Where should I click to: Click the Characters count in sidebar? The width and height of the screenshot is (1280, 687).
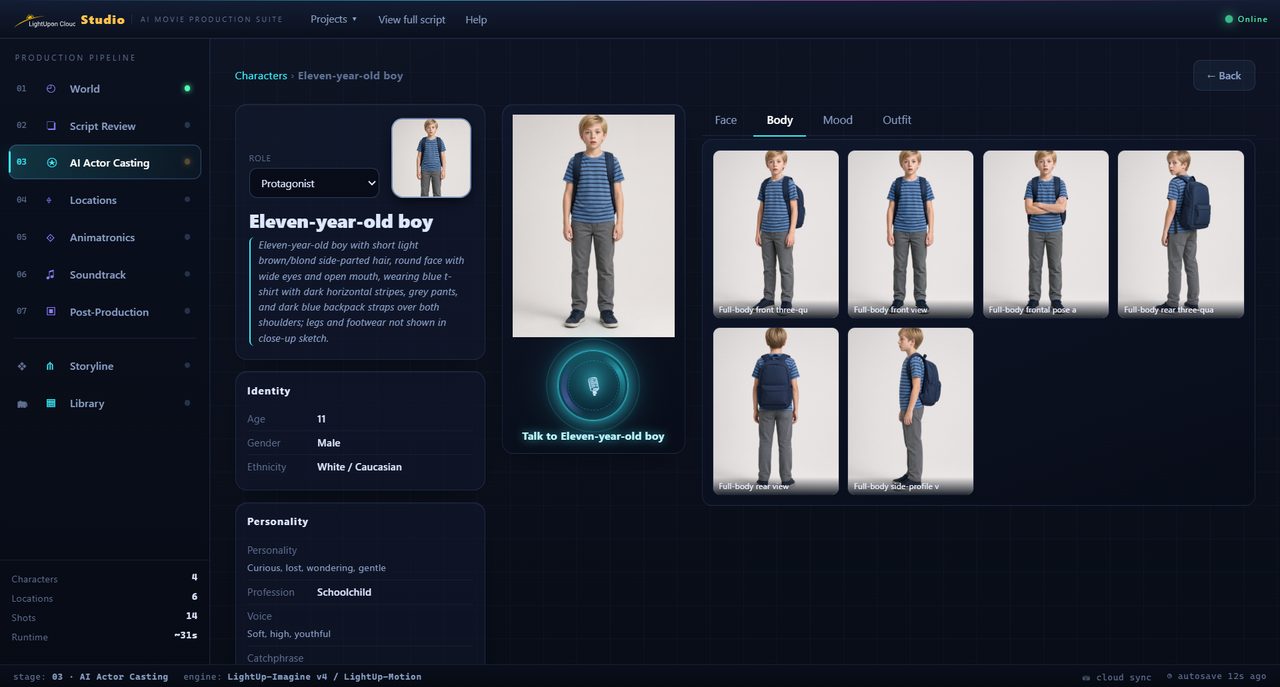195,578
